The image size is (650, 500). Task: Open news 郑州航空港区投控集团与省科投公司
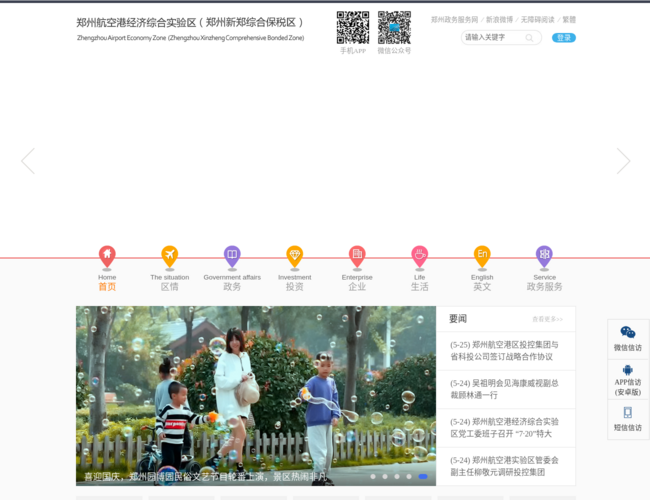pyautogui.click(x=504, y=351)
